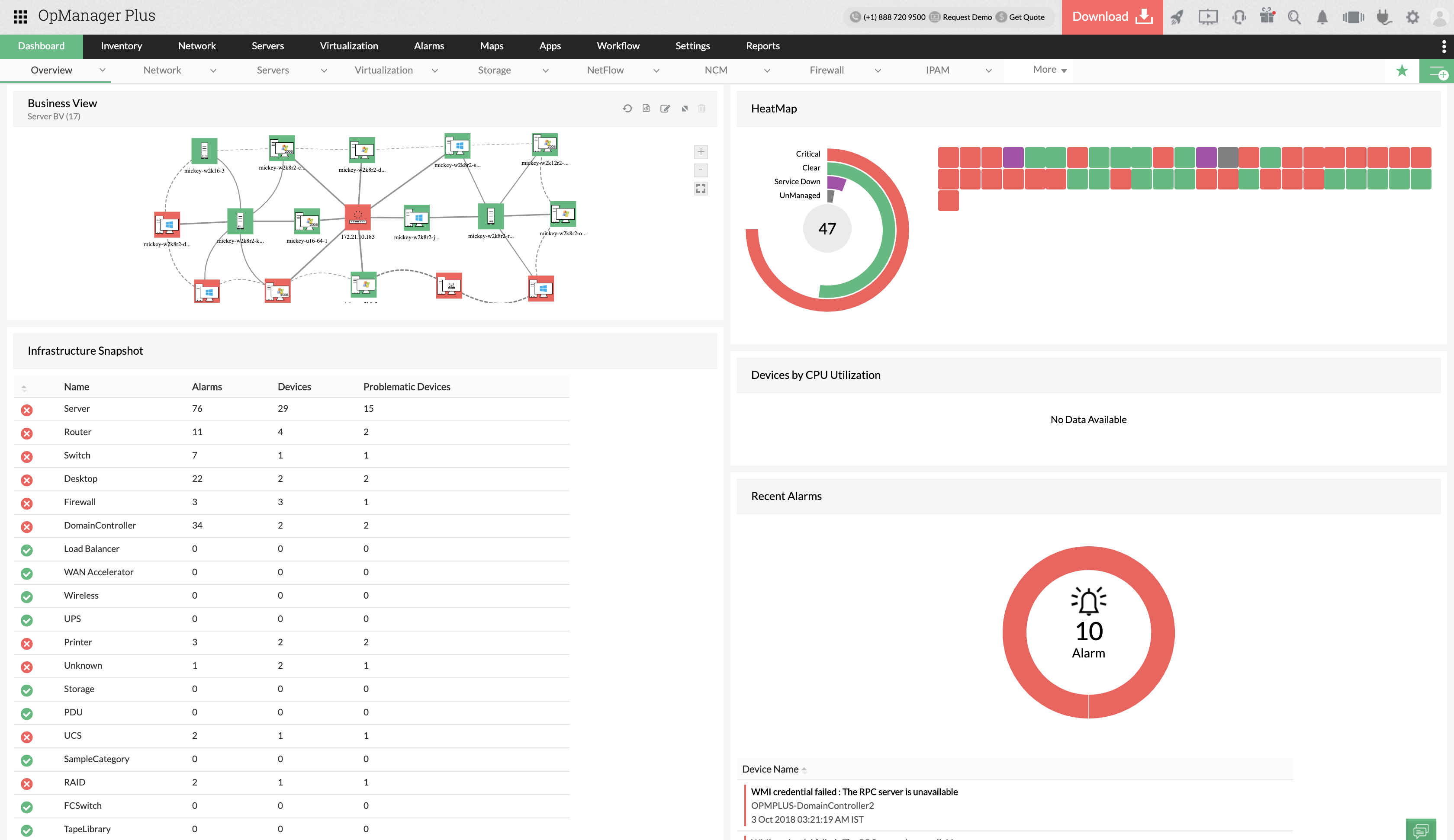Screen dimensions: 1454x840
Task: Sort Infrastructure Snapshot by Alarms column
Action: (206, 387)
